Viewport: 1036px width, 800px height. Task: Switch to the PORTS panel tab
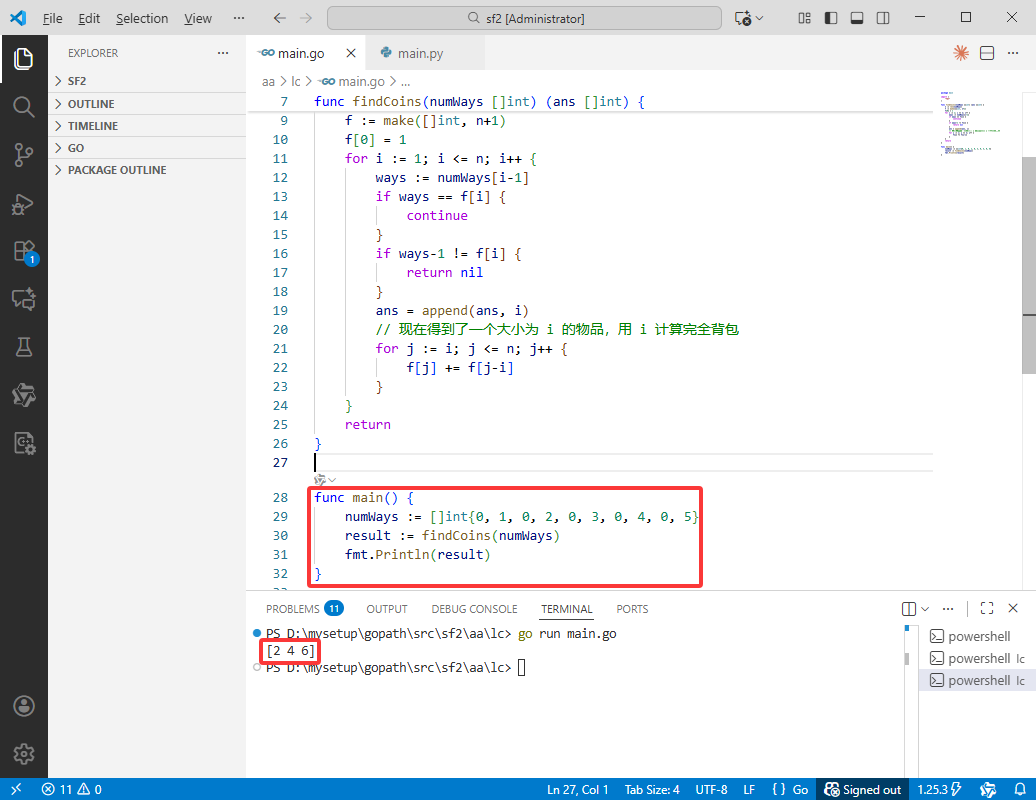click(x=632, y=608)
